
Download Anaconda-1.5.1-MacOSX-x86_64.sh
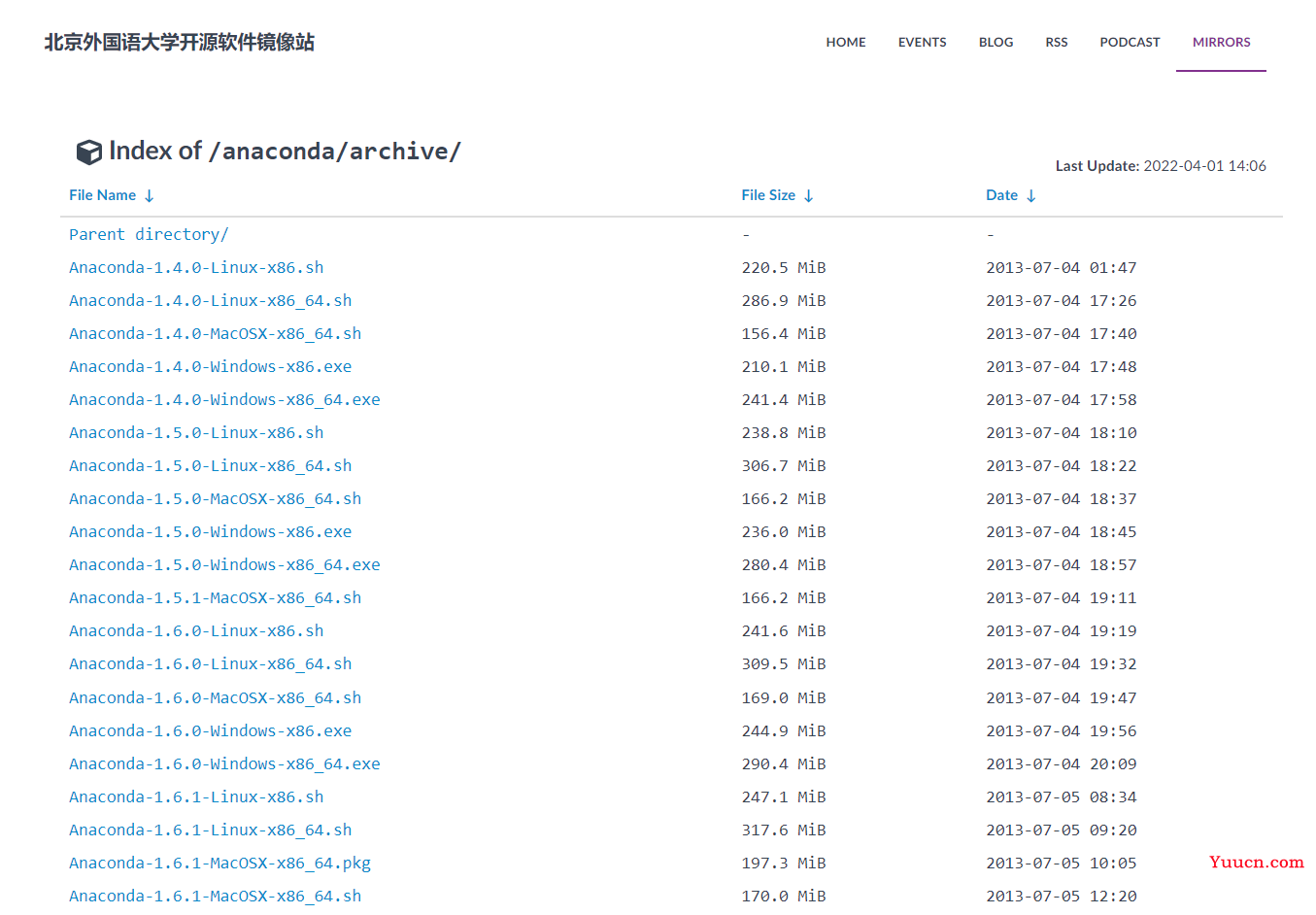[x=215, y=597]
